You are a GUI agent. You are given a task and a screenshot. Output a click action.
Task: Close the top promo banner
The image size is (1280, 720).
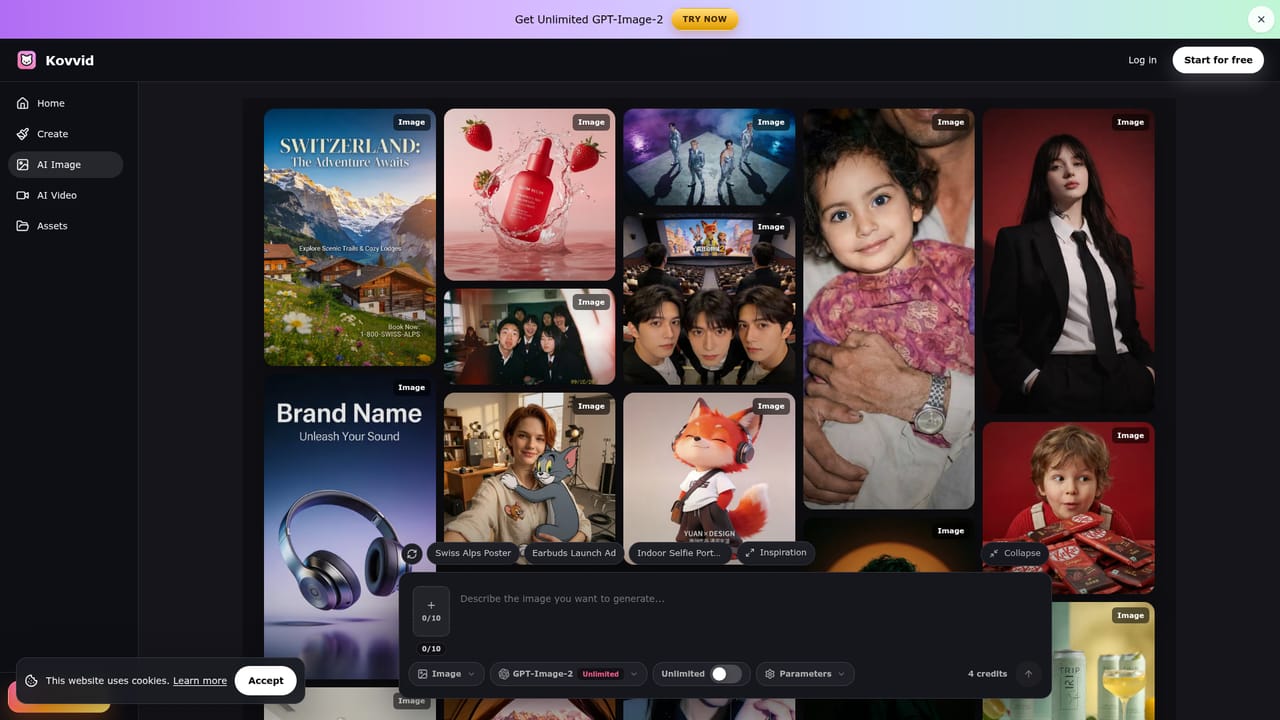pyautogui.click(x=1261, y=19)
